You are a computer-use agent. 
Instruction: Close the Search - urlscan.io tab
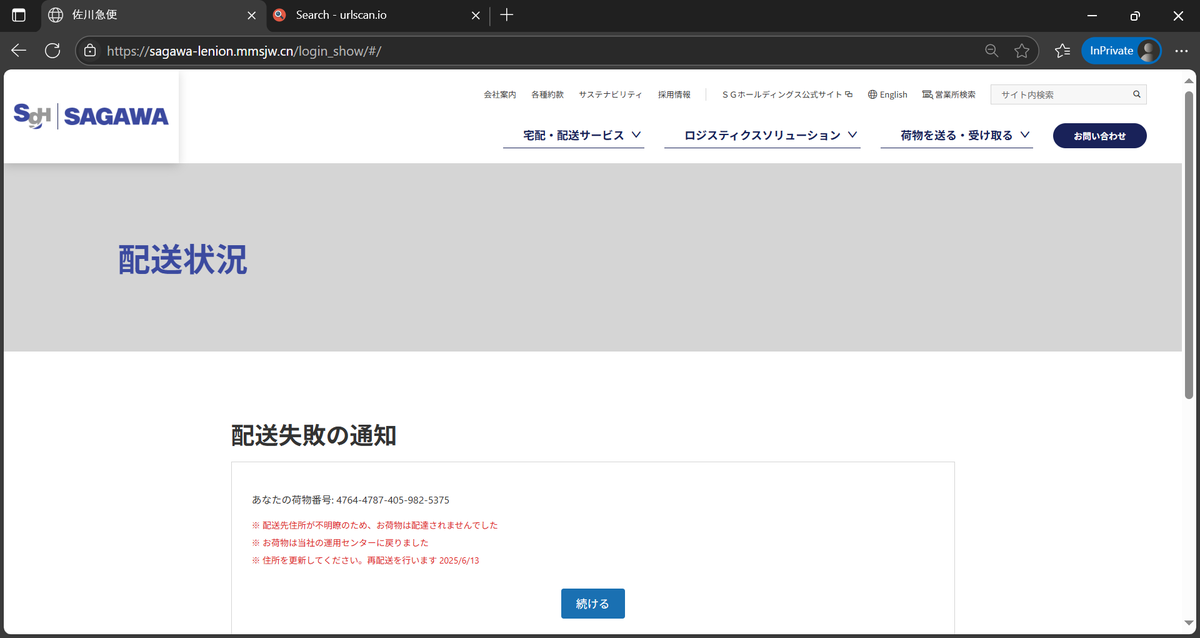point(478,15)
